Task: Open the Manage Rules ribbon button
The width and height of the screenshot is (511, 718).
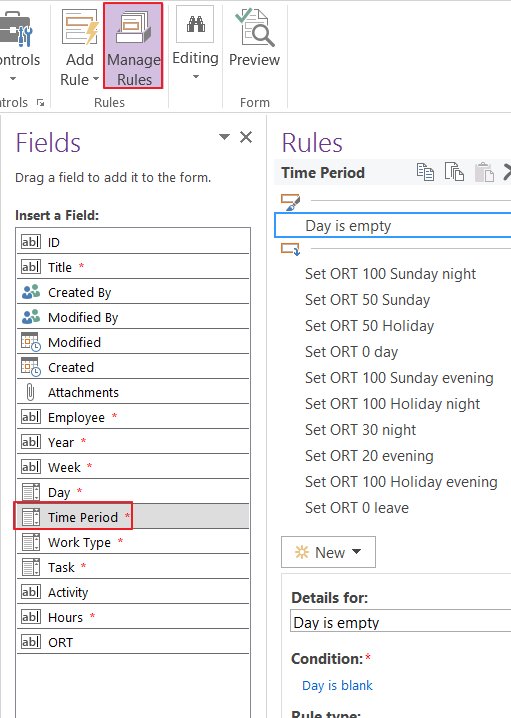Action: click(133, 46)
